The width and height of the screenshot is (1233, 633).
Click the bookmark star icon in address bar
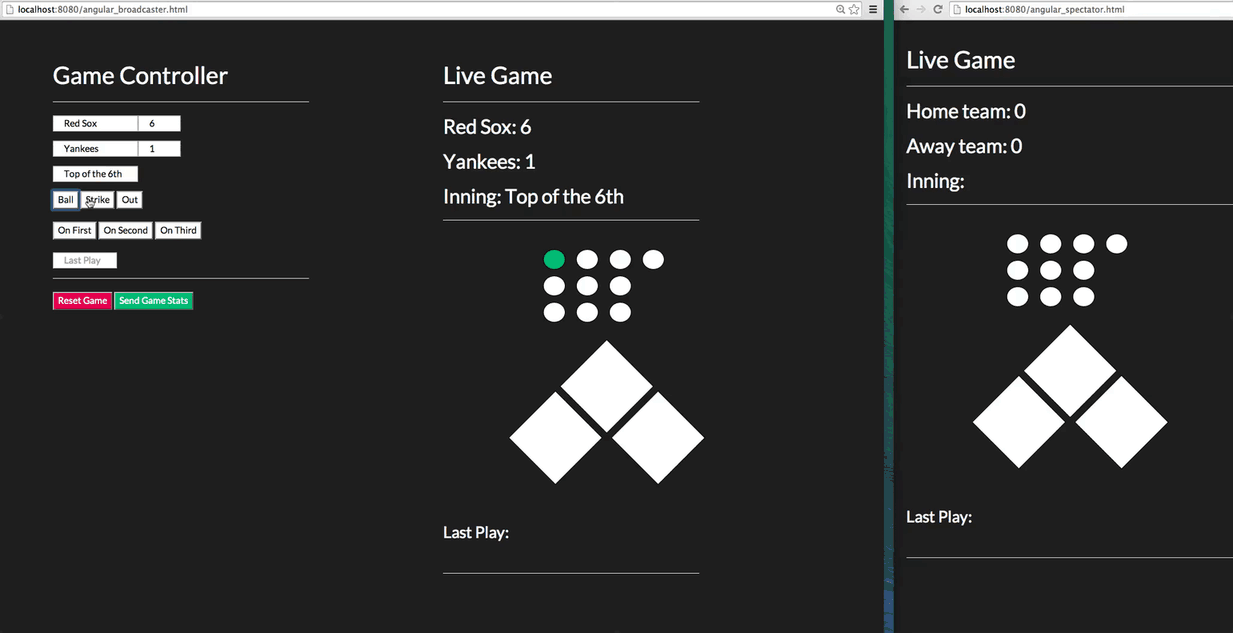[x=854, y=9]
